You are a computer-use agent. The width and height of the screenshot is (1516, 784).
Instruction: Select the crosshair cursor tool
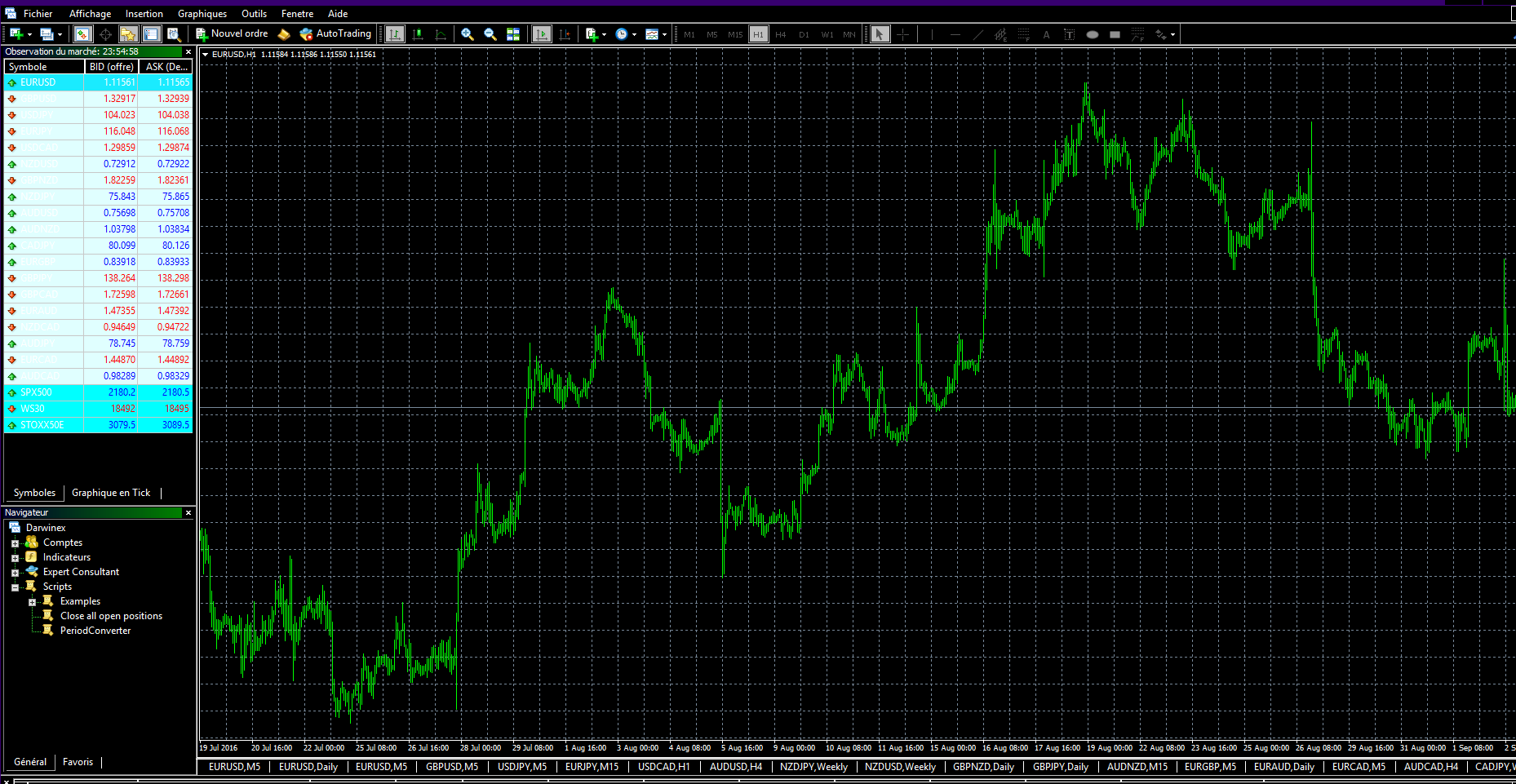click(902, 34)
